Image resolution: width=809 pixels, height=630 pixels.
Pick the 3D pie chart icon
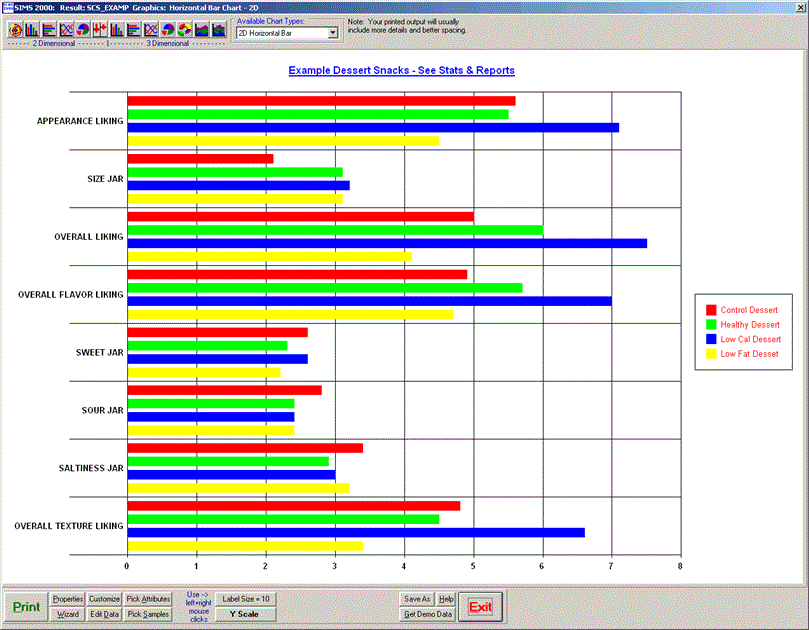click(168, 30)
